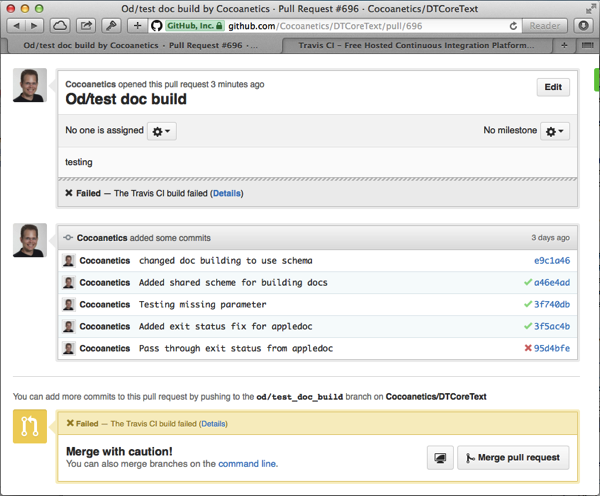Click author avatar on 'Pass through exit status' commit
Image resolution: width=600 pixels, height=496 pixels.
pos(68,348)
